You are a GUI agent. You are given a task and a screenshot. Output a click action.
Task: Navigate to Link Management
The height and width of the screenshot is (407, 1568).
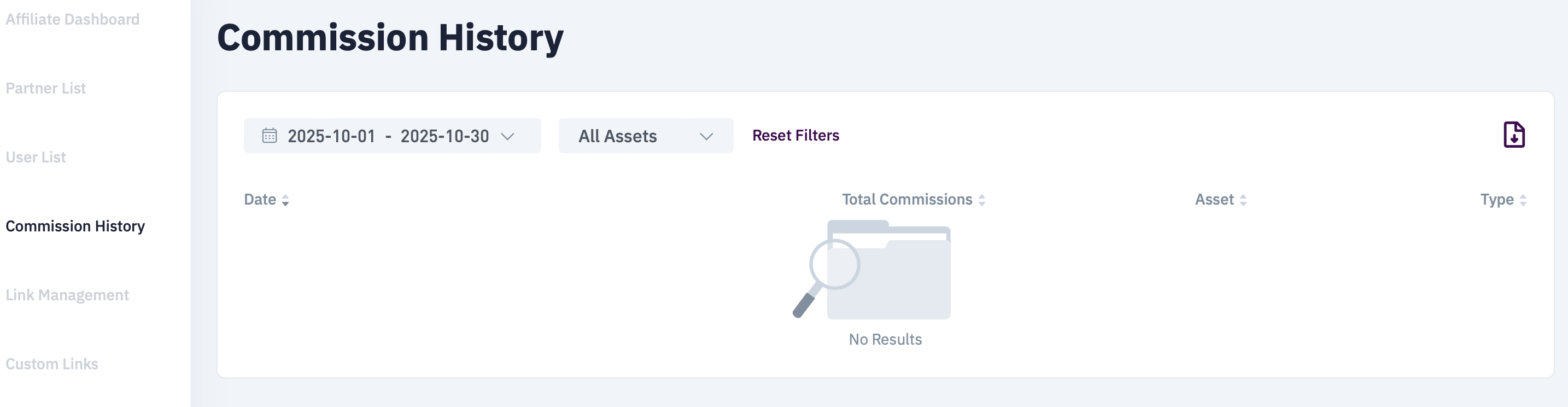67,295
